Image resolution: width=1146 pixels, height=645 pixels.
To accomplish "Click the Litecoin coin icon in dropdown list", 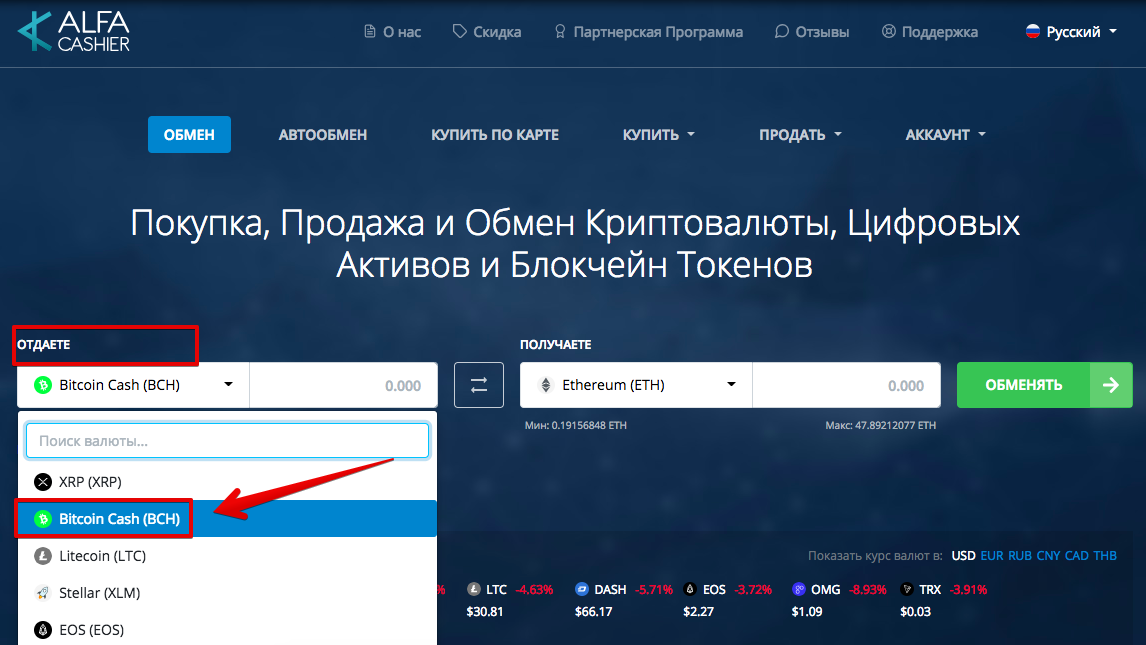I will 43,556.
